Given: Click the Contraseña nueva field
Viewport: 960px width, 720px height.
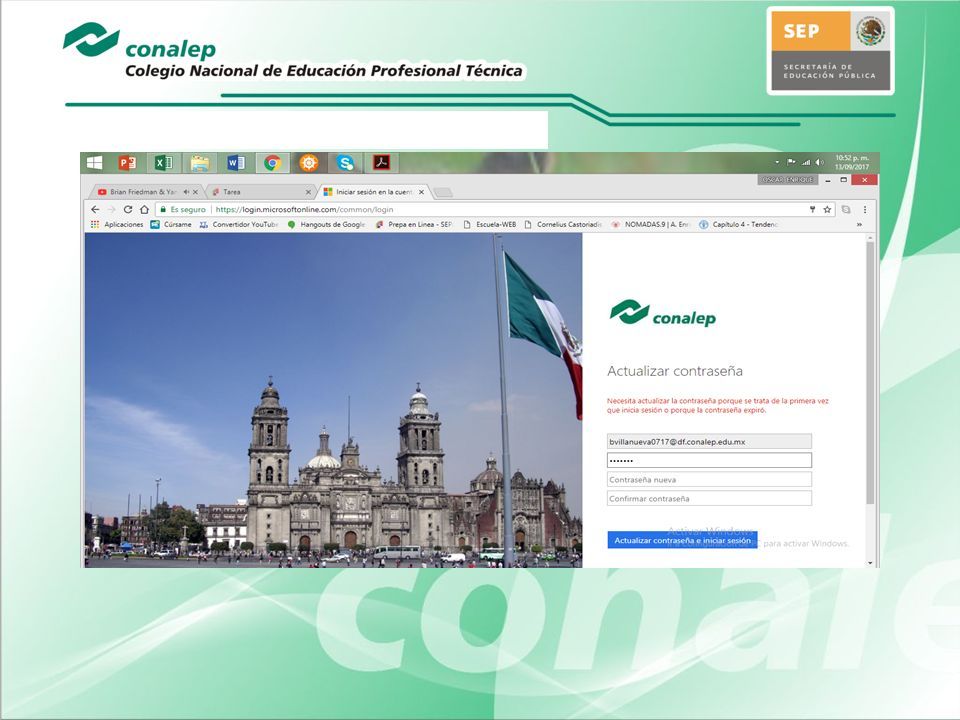Looking at the screenshot, I should click(x=709, y=479).
